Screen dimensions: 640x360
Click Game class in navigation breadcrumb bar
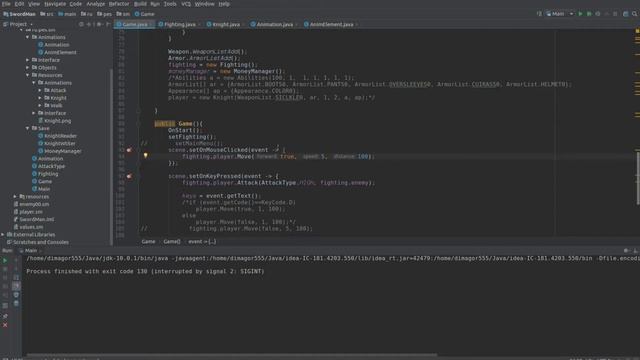click(144, 14)
